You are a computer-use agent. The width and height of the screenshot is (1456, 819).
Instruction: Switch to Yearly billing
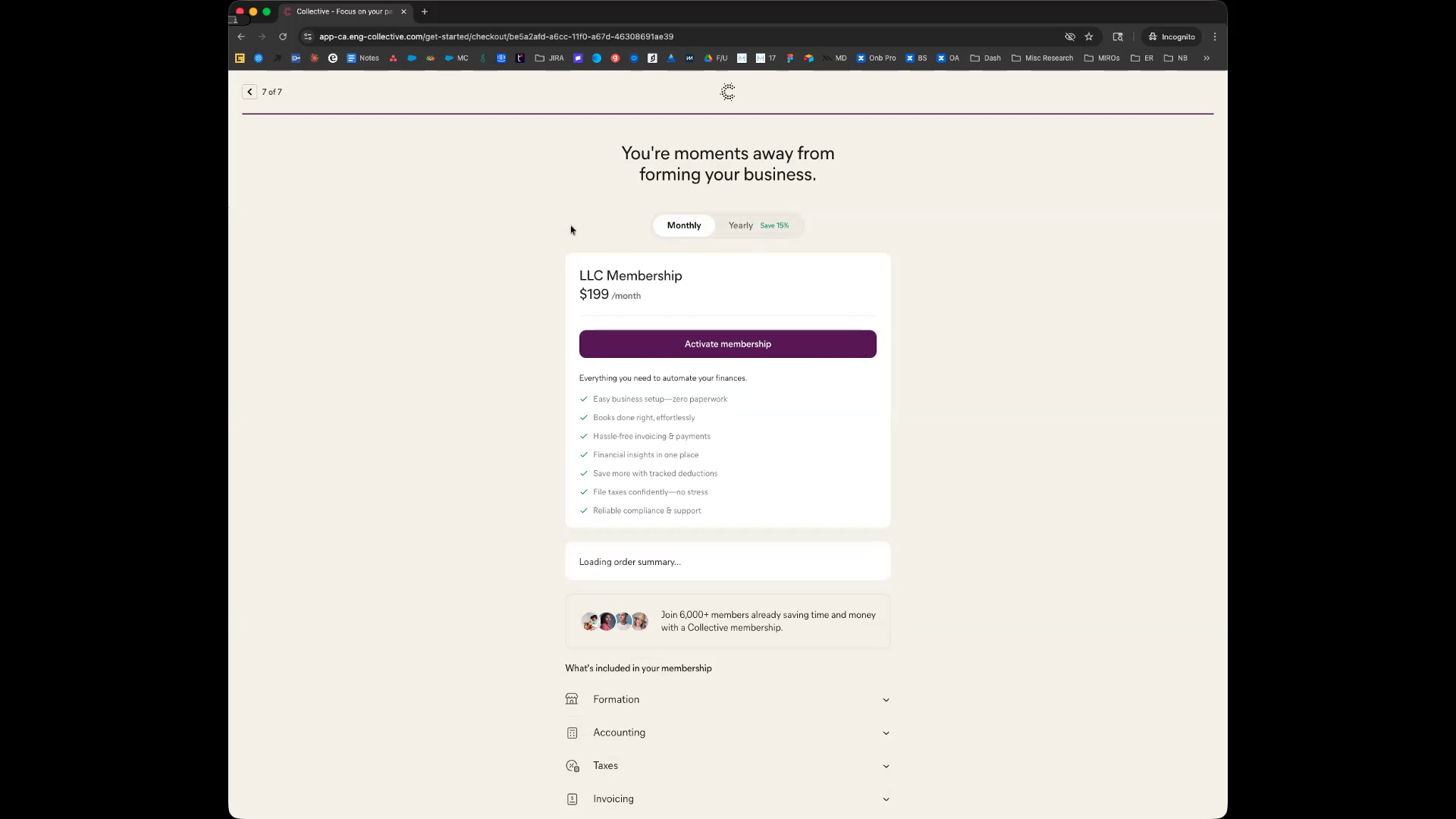741,225
